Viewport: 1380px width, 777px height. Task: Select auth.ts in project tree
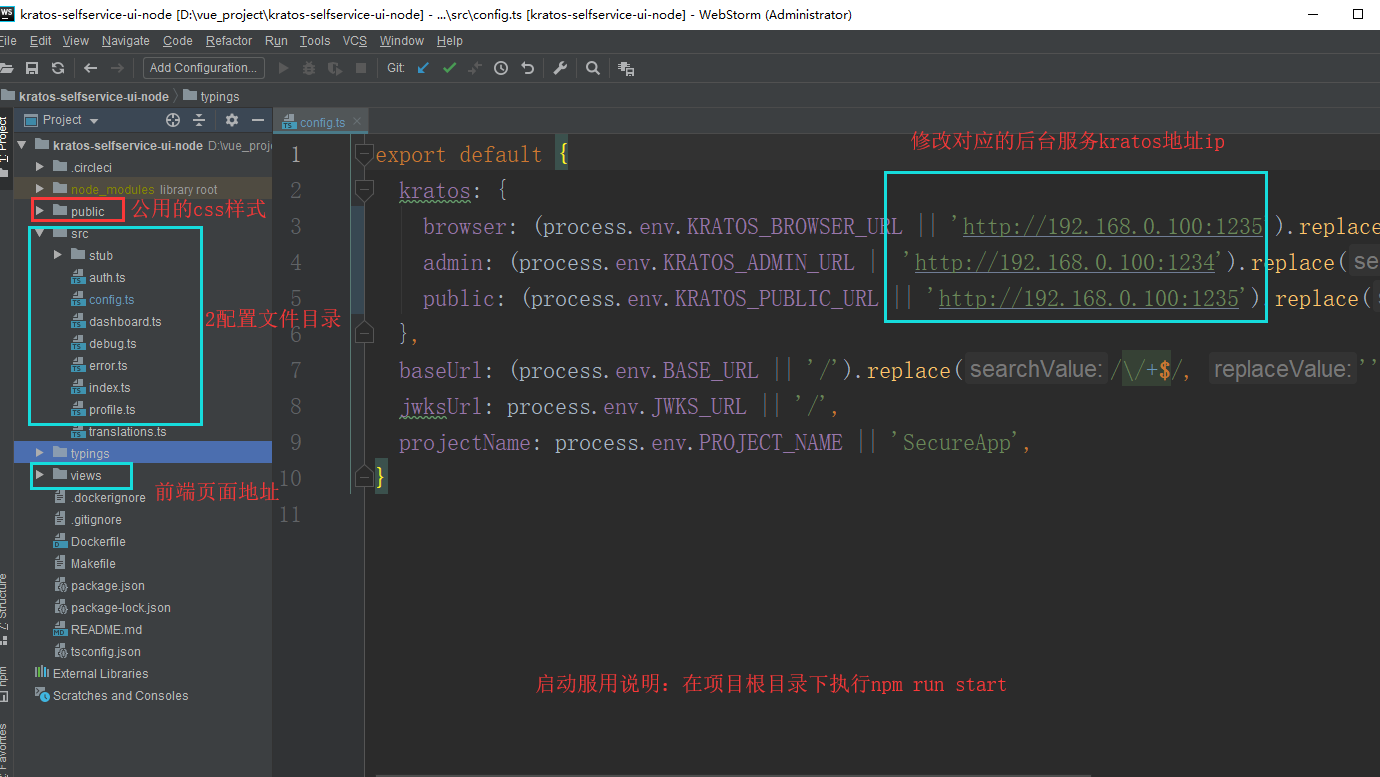point(107,278)
